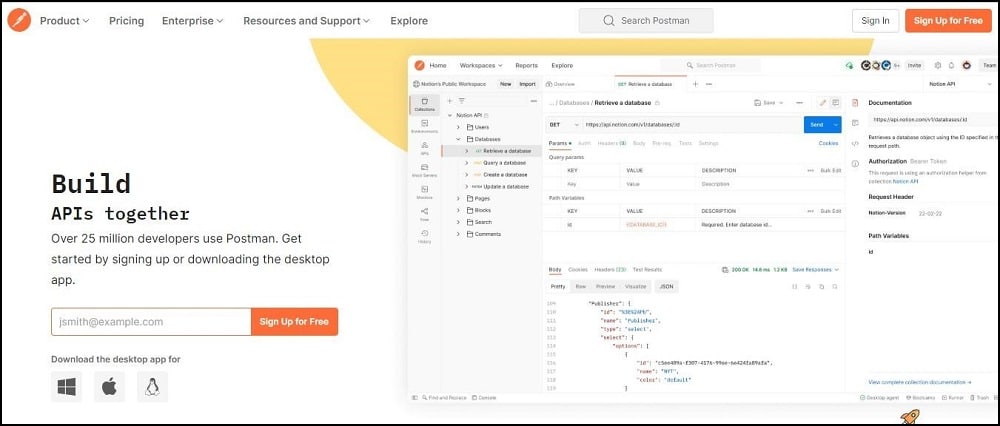
Task: Open the GET method dropdown
Action: click(x=563, y=125)
